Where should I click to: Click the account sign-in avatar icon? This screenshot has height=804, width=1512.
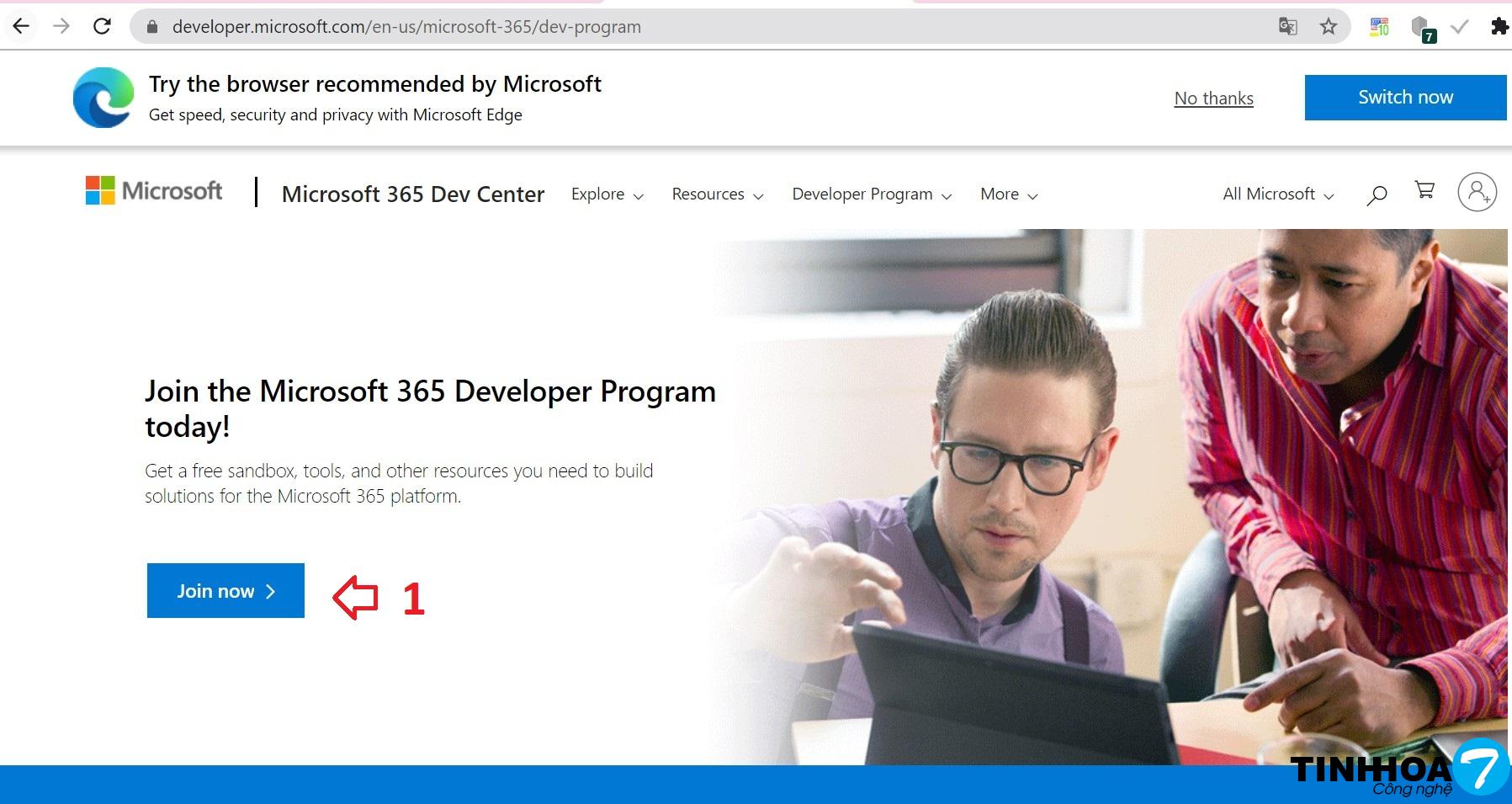[1477, 192]
